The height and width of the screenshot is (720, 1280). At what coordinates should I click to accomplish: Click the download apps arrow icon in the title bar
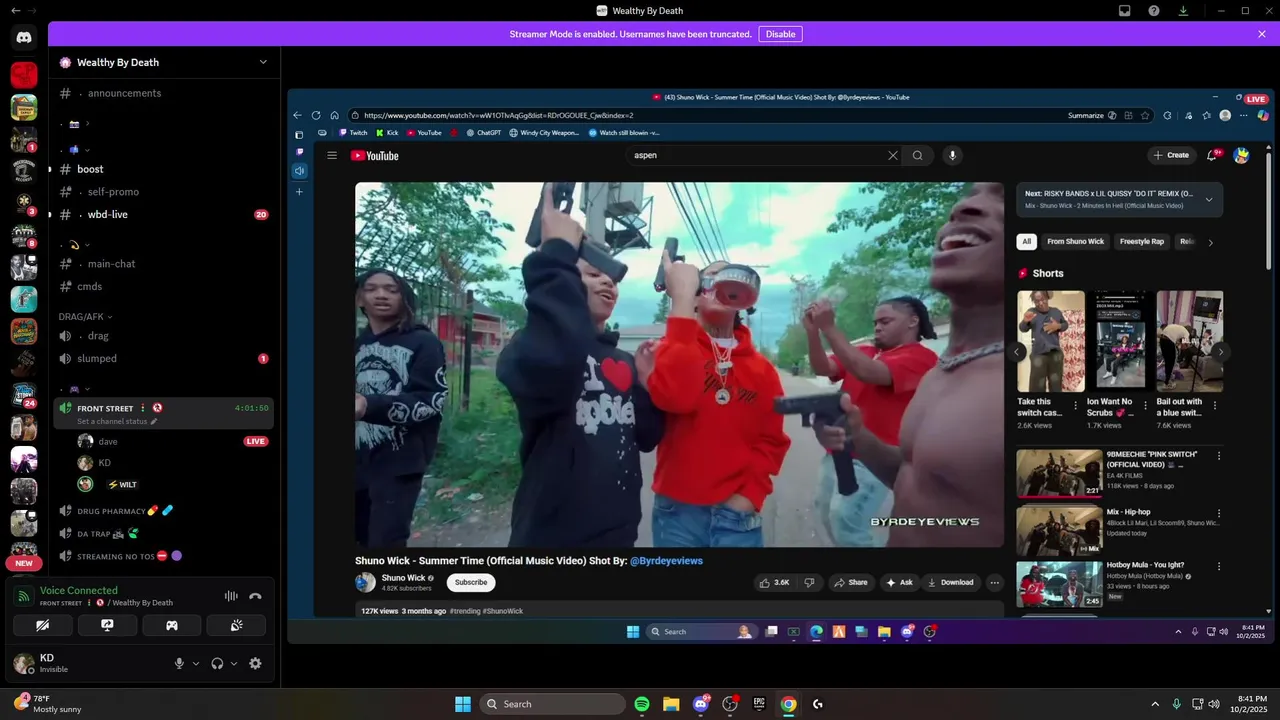[1183, 11]
